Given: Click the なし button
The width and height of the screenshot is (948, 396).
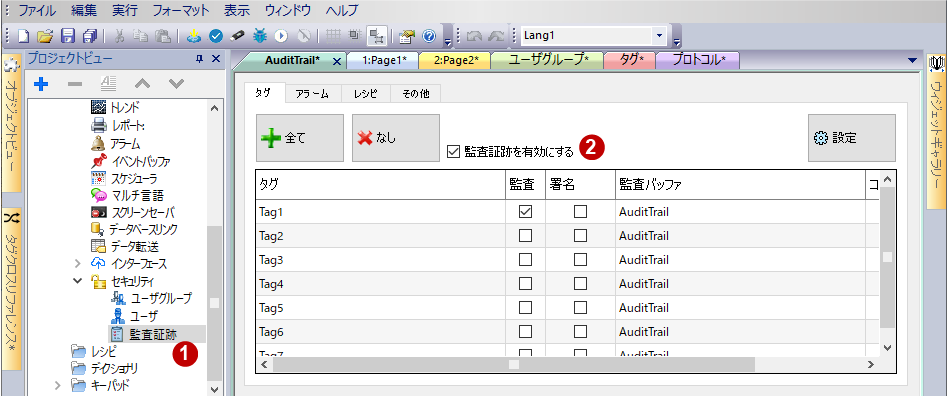Looking at the screenshot, I should point(396,138).
